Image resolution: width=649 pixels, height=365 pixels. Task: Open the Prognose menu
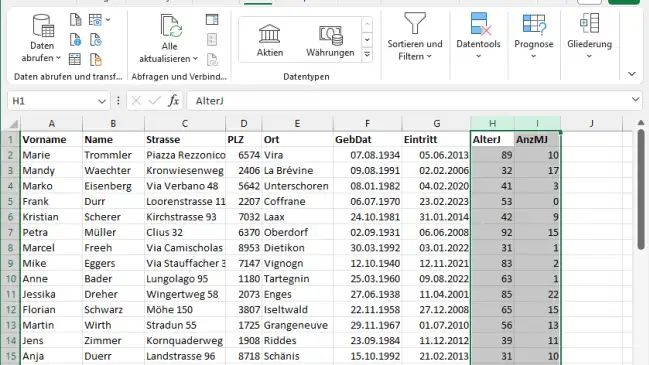(534, 36)
